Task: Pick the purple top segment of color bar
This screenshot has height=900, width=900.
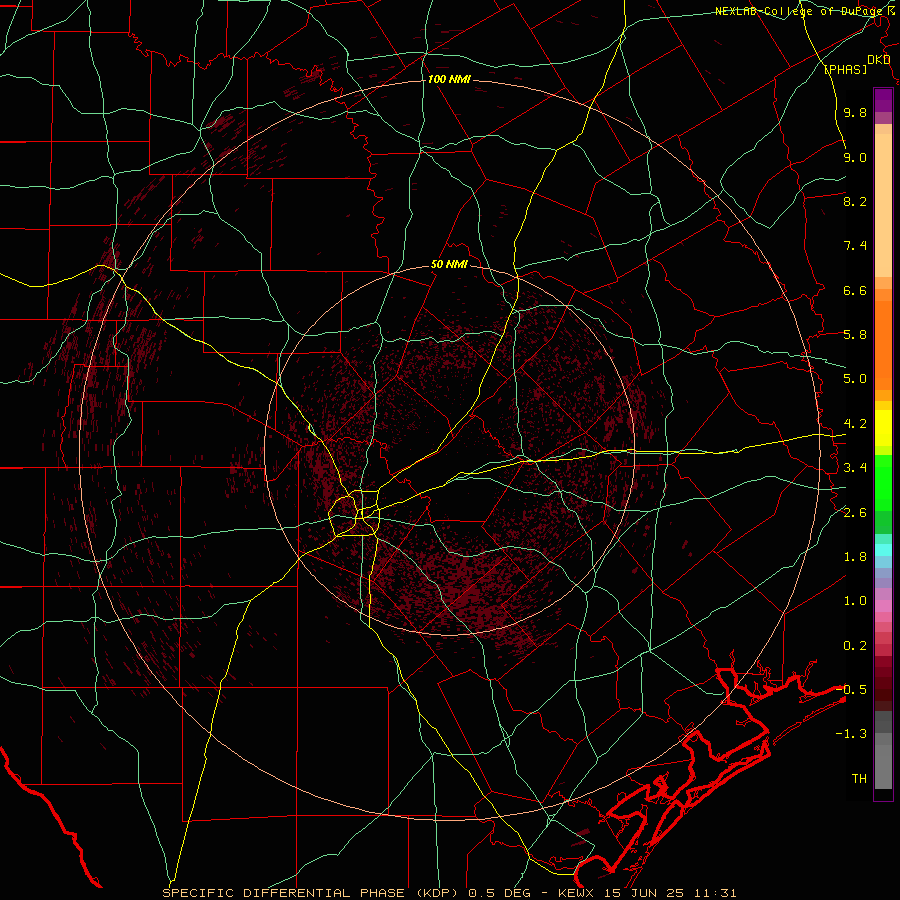Action: 883,100
